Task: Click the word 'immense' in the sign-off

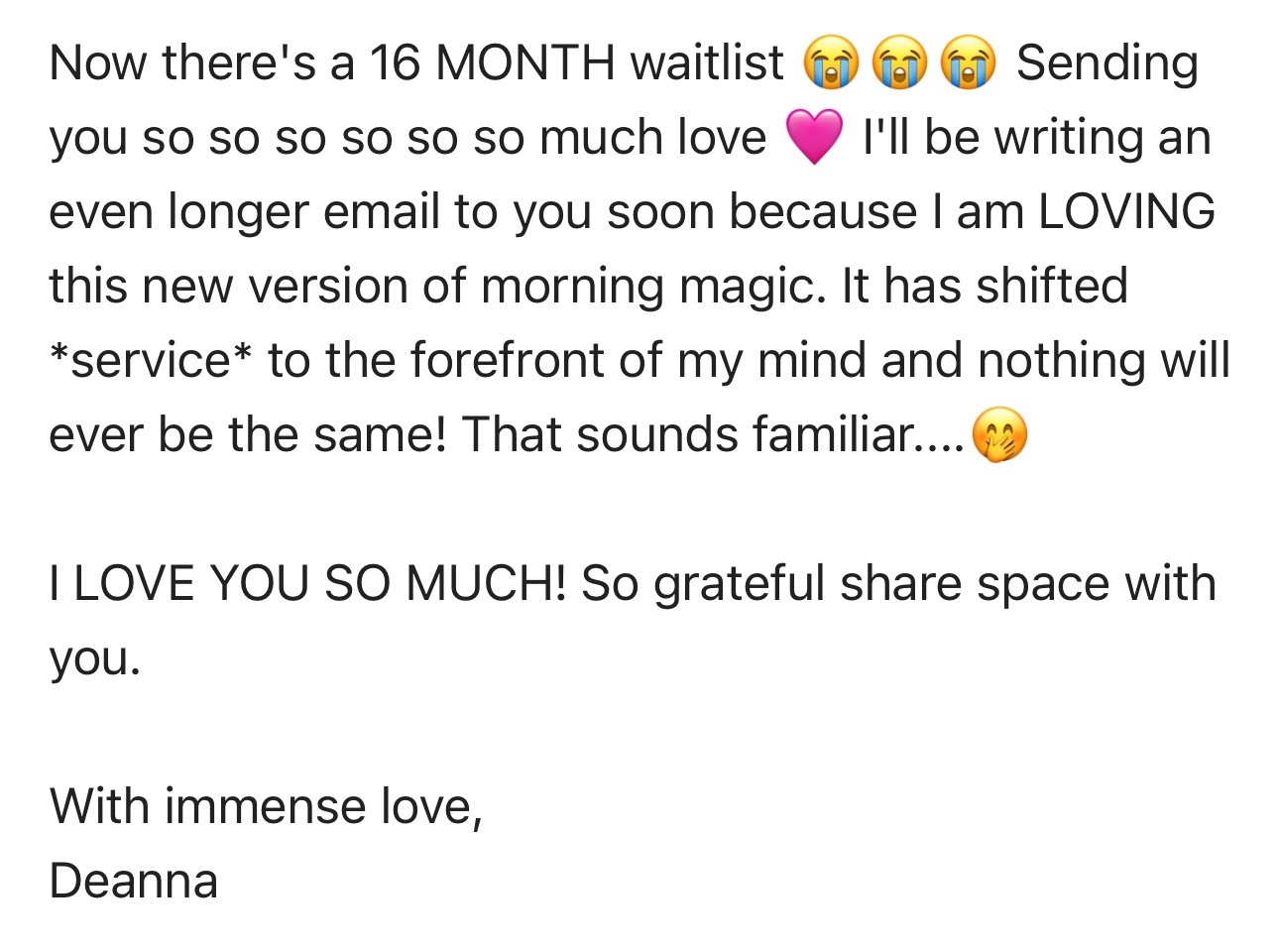Action: 266,805
